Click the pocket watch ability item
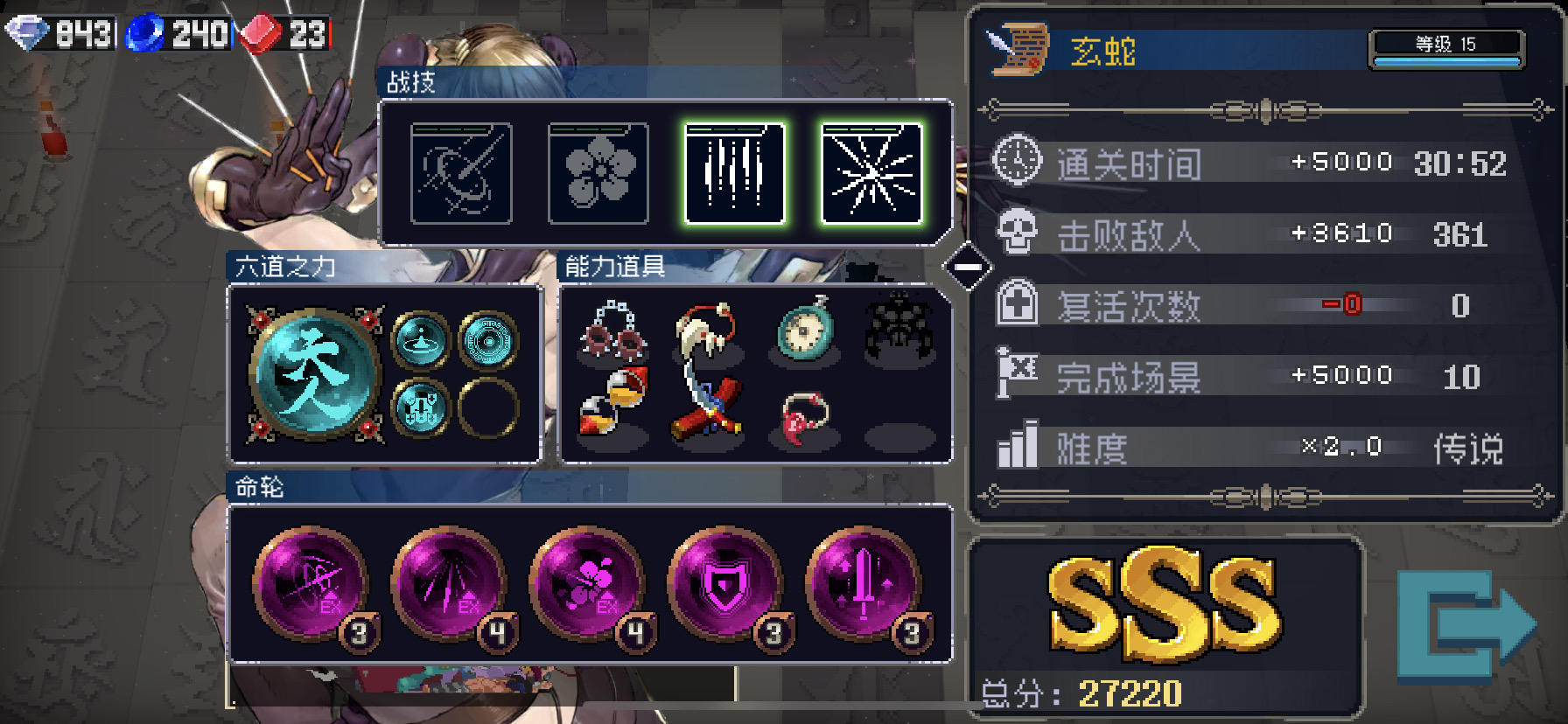Image resolution: width=1568 pixels, height=724 pixels. [807, 331]
